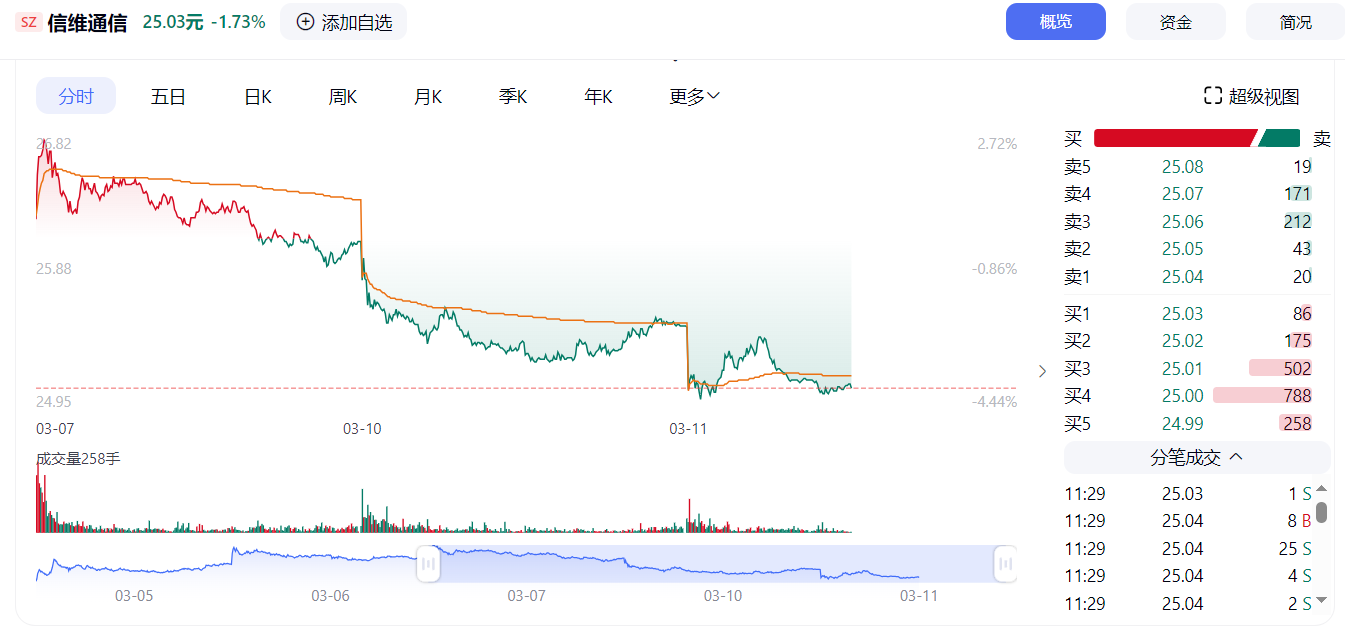Open the 月K monthly chart
The height and width of the screenshot is (635, 1345).
(x=427, y=95)
